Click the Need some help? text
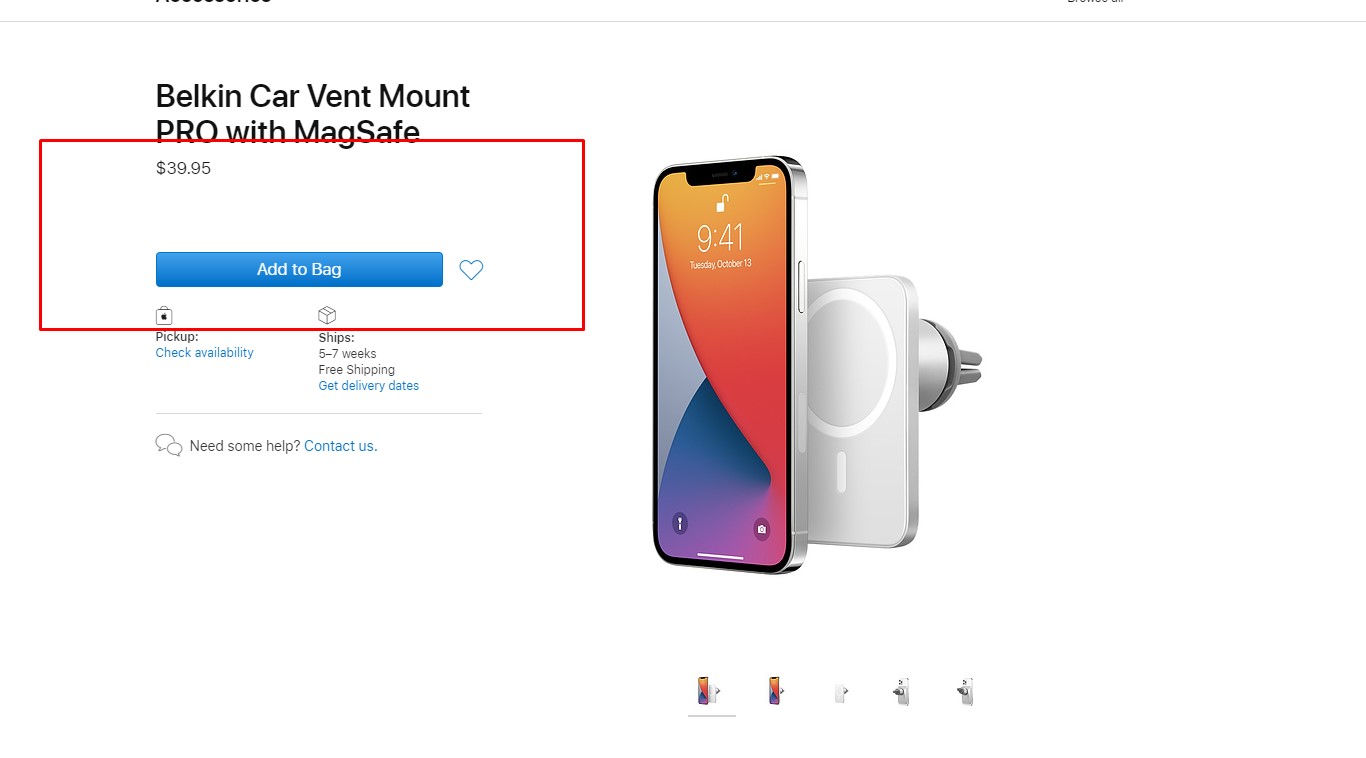 [x=244, y=446]
